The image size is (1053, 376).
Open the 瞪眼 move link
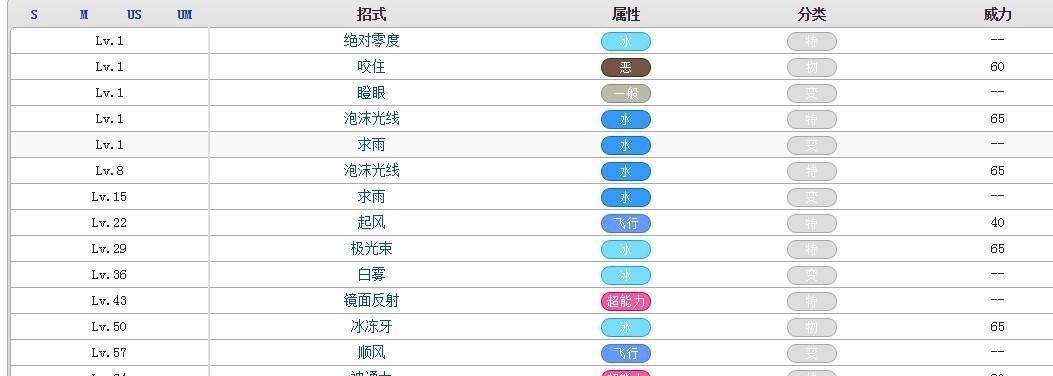coord(371,93)
